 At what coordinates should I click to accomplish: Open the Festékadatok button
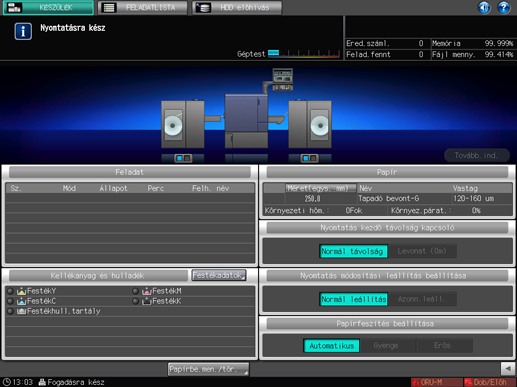pos(219,275)
